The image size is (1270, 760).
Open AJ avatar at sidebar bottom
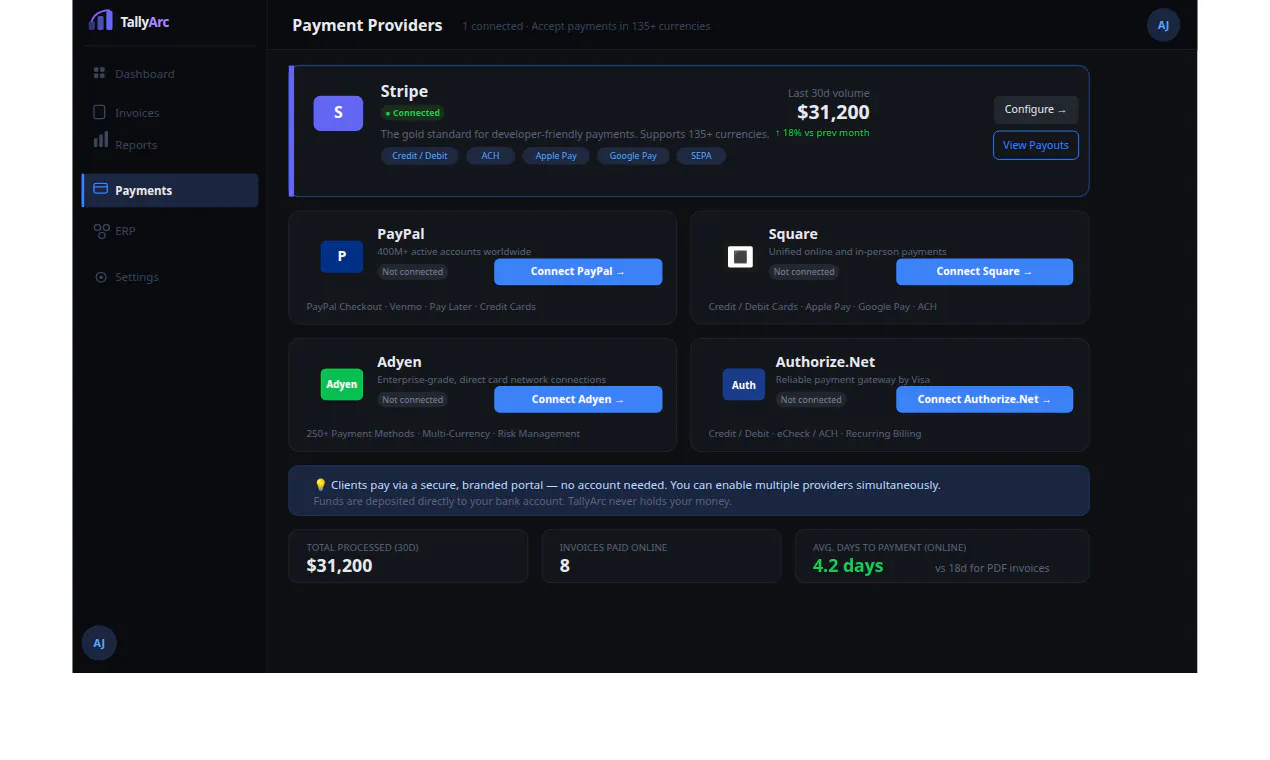pos(99,643)
